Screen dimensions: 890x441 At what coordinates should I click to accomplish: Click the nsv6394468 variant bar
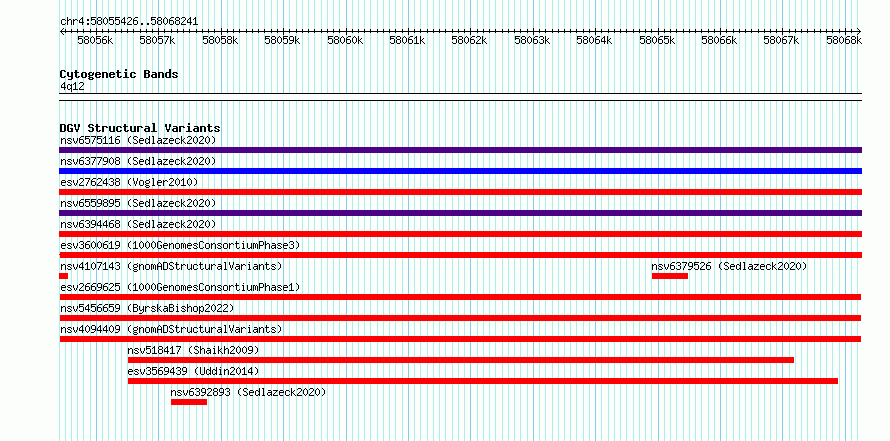[460, 234]
